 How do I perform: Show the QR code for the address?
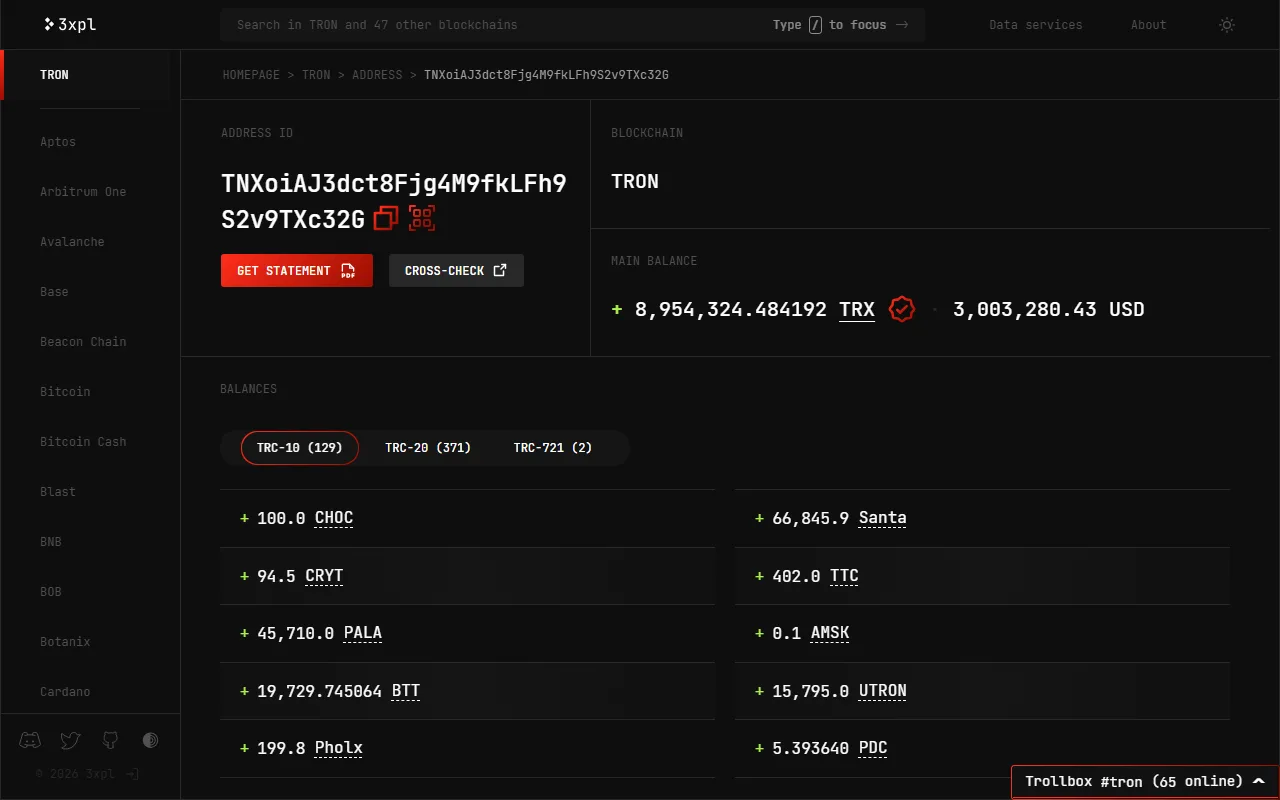point(422,218)
